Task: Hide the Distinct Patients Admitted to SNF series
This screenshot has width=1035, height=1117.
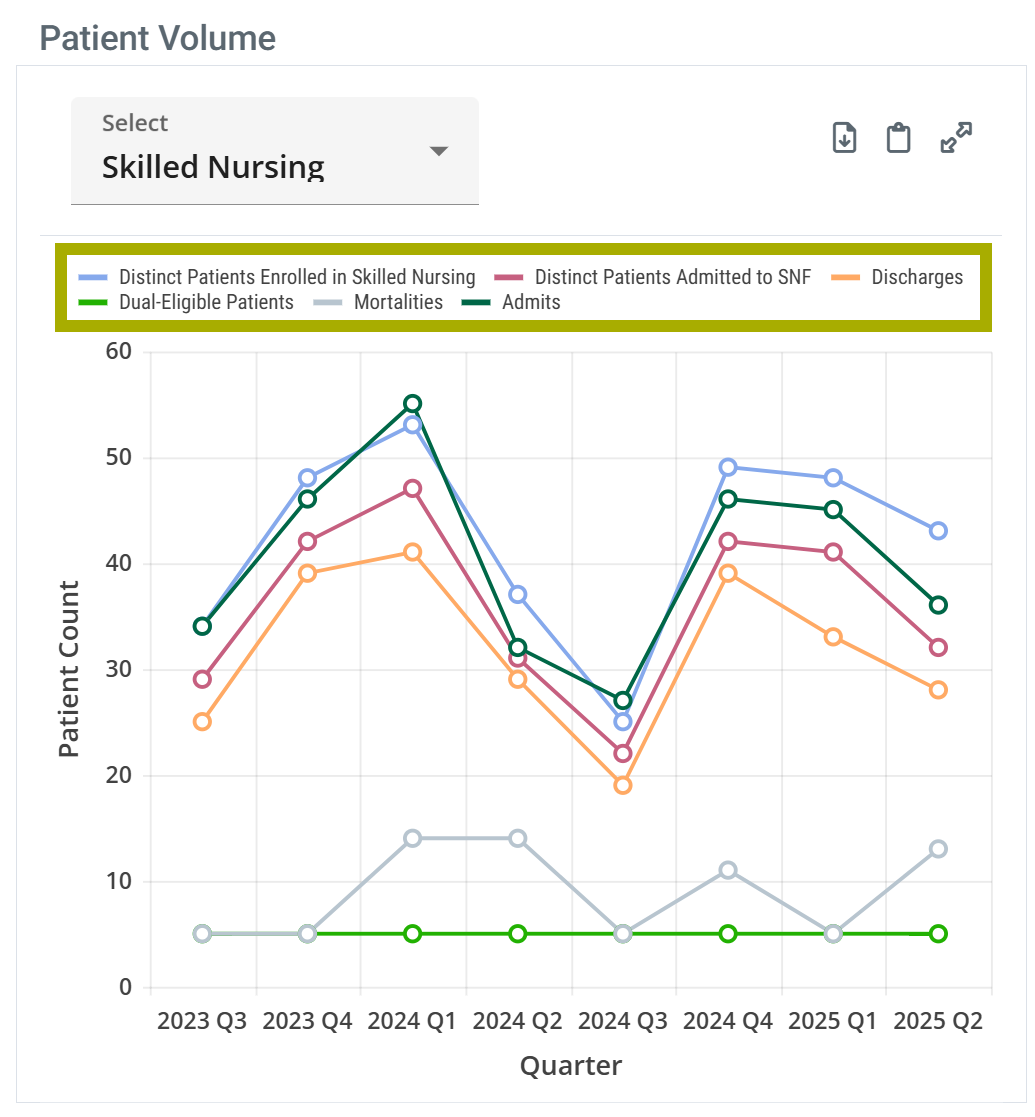Action: pos(674,277)
